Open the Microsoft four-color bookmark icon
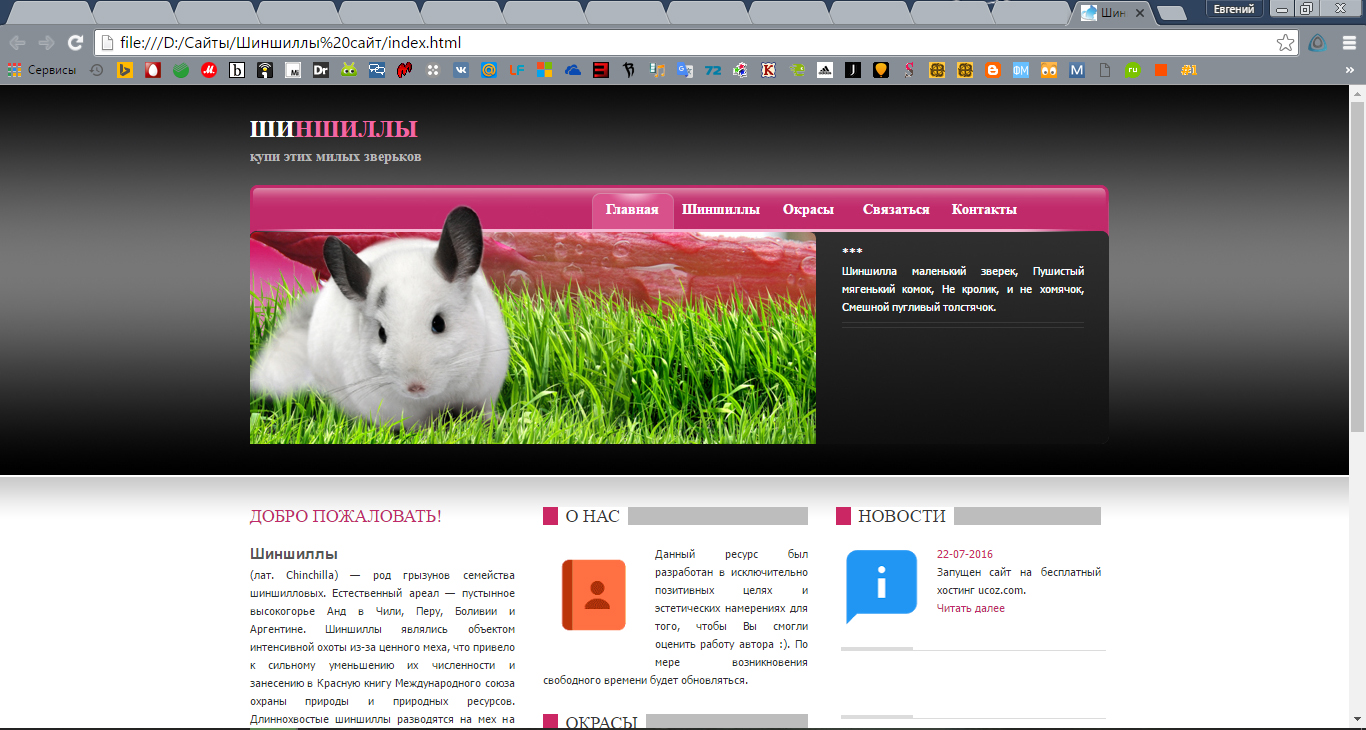1366x730 pixels. [x=544, y=70]
